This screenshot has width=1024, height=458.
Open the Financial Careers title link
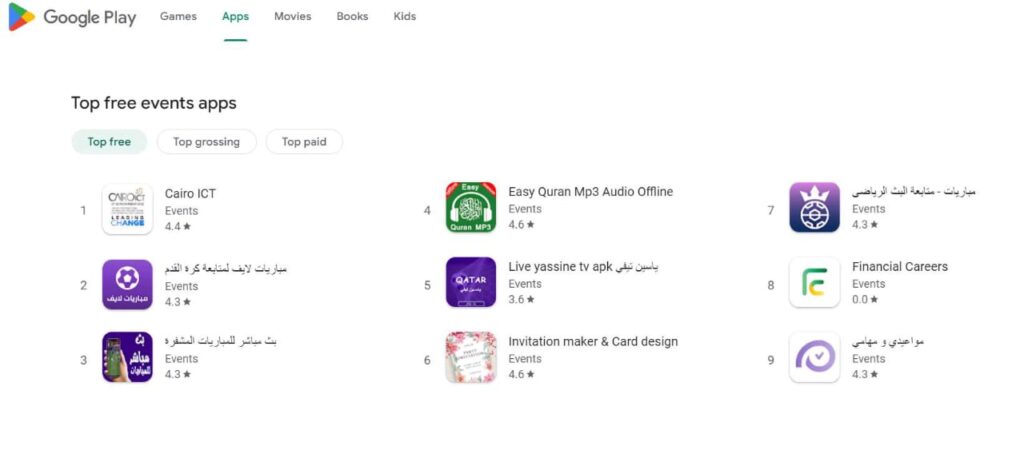pos(900,267)
